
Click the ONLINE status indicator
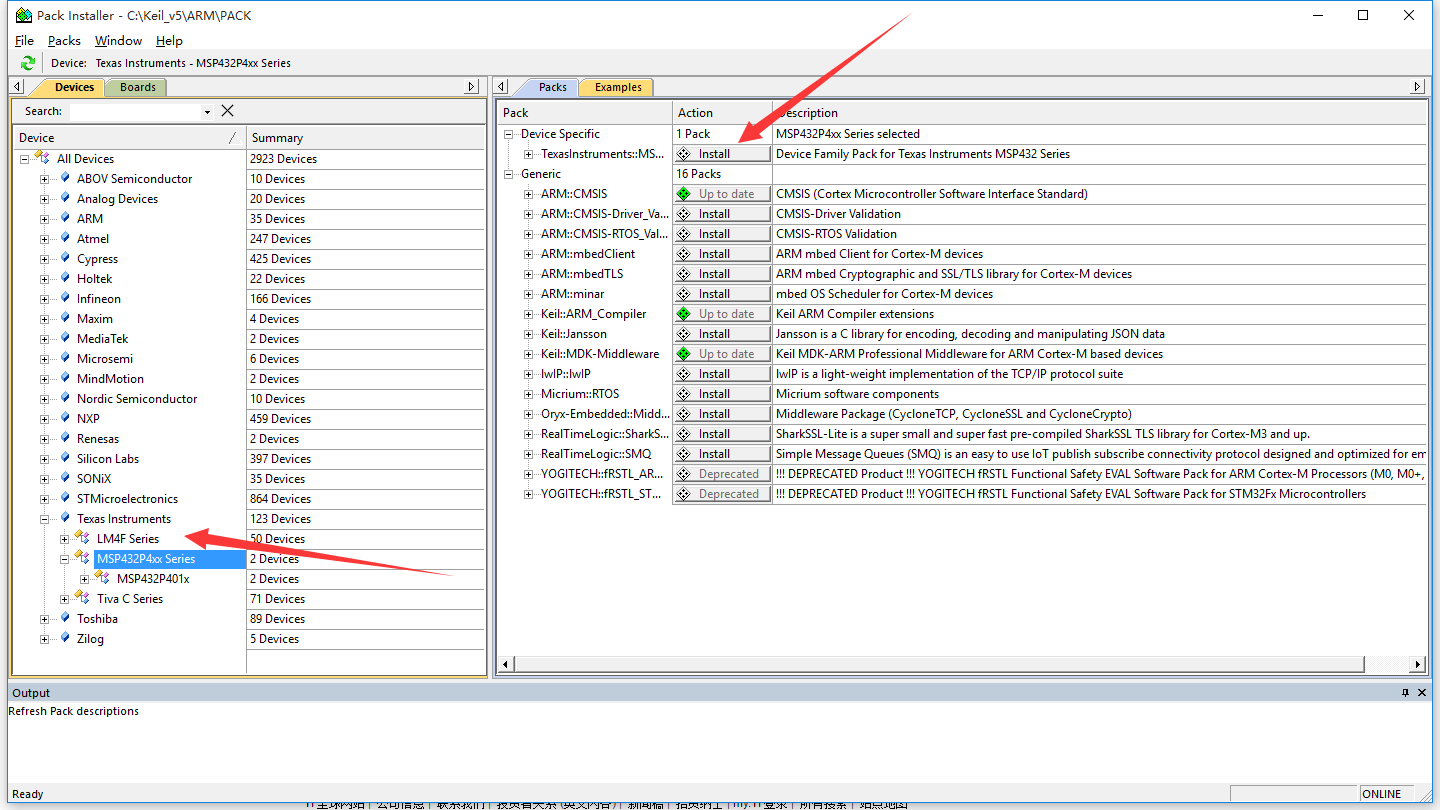coord(1381,794)
